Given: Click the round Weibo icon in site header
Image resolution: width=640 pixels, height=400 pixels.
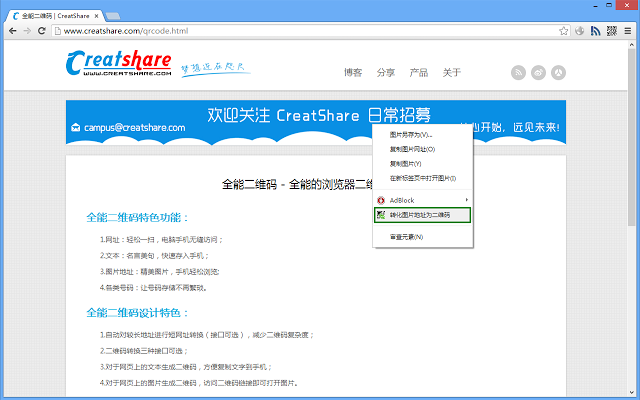Looking at the screenshot, I should (x=538, y=73).
